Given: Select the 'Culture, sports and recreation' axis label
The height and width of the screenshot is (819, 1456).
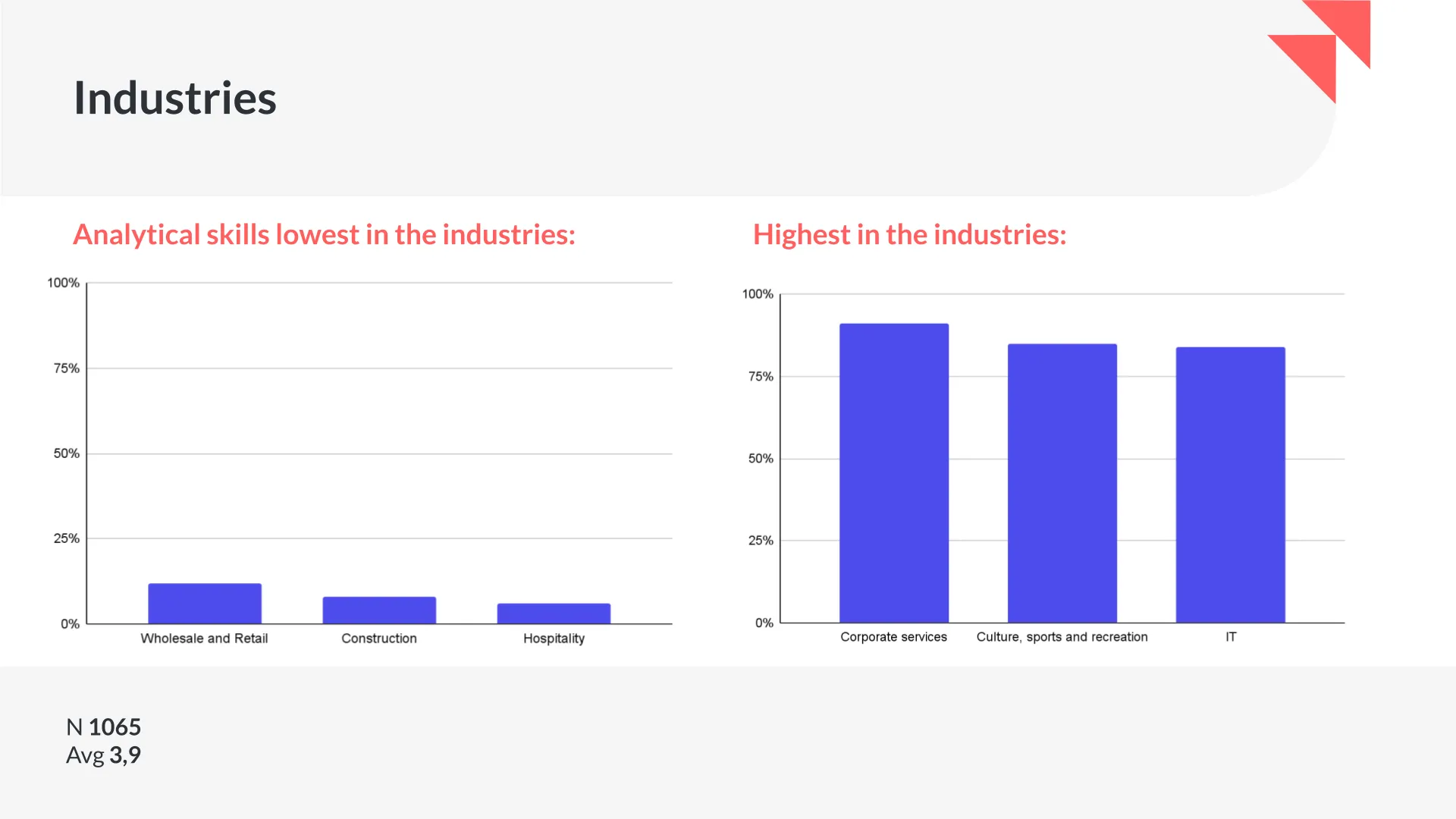Looking at the screenshot, I should pos(1062,637).
